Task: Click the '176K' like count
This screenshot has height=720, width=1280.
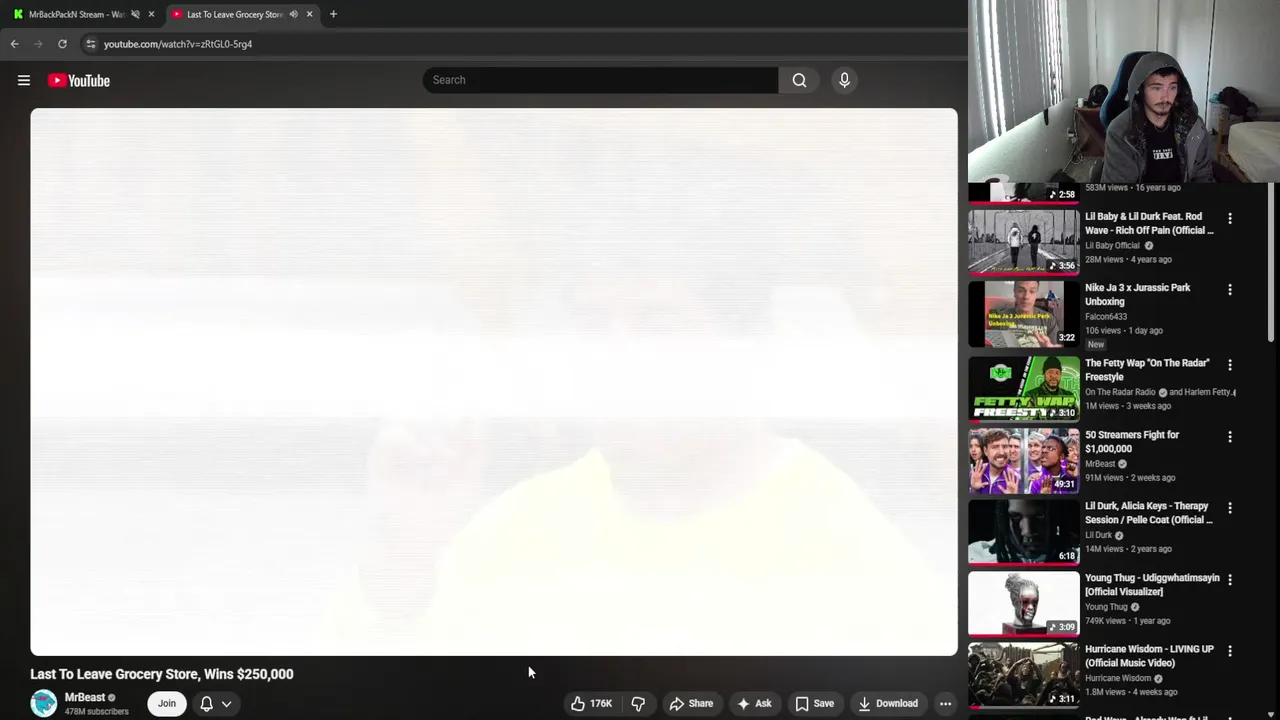Action: (601, 704)
